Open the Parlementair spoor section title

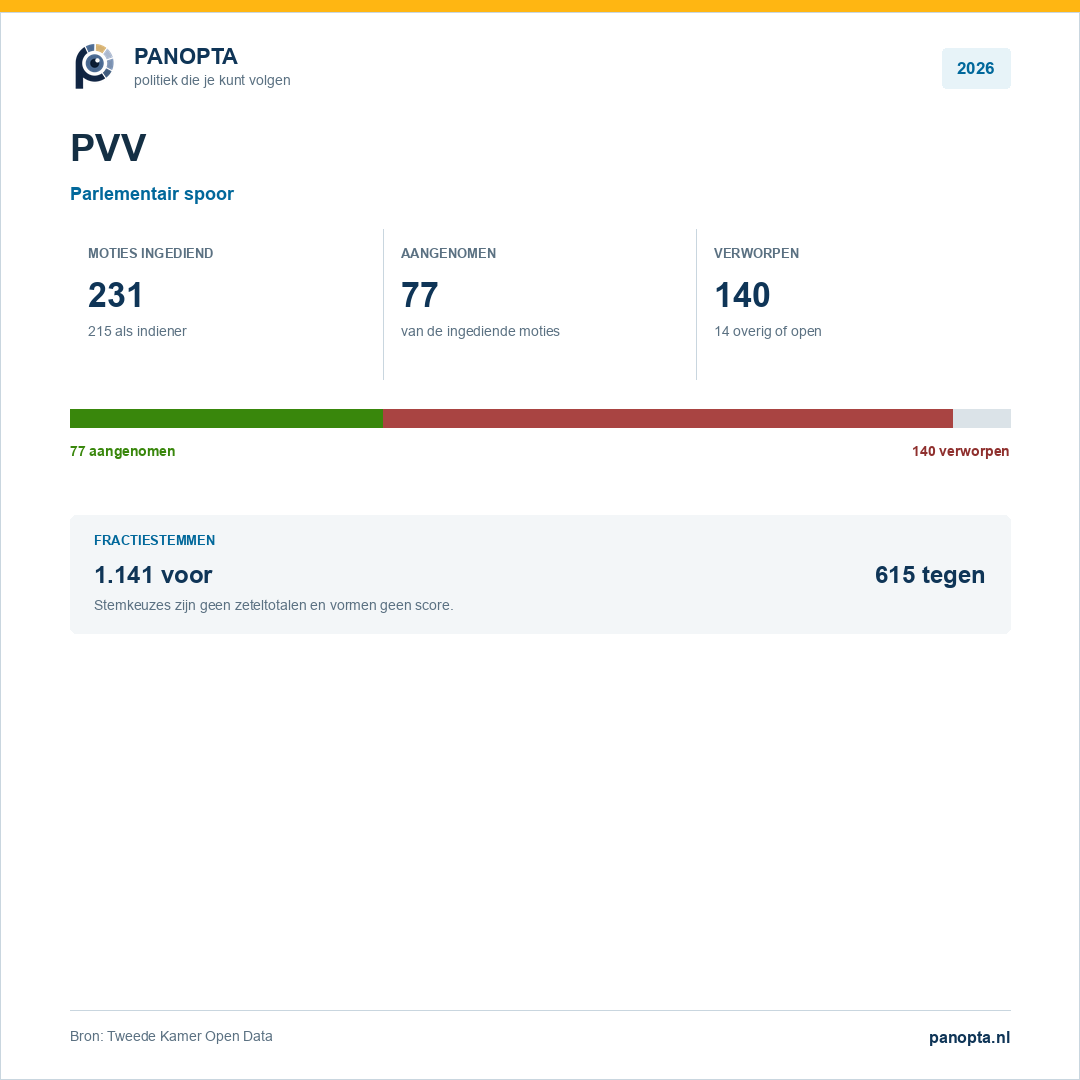[x=152, y=194]
